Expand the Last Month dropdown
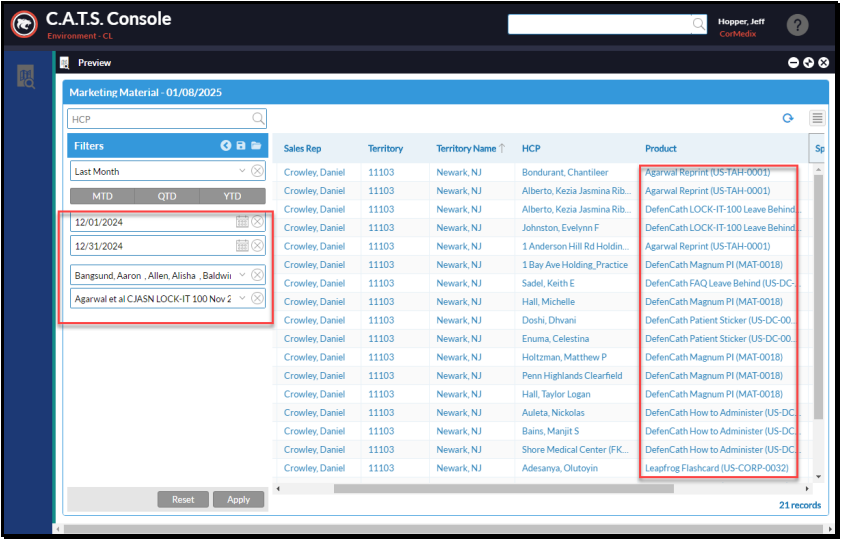 click(x=242, y=171)
